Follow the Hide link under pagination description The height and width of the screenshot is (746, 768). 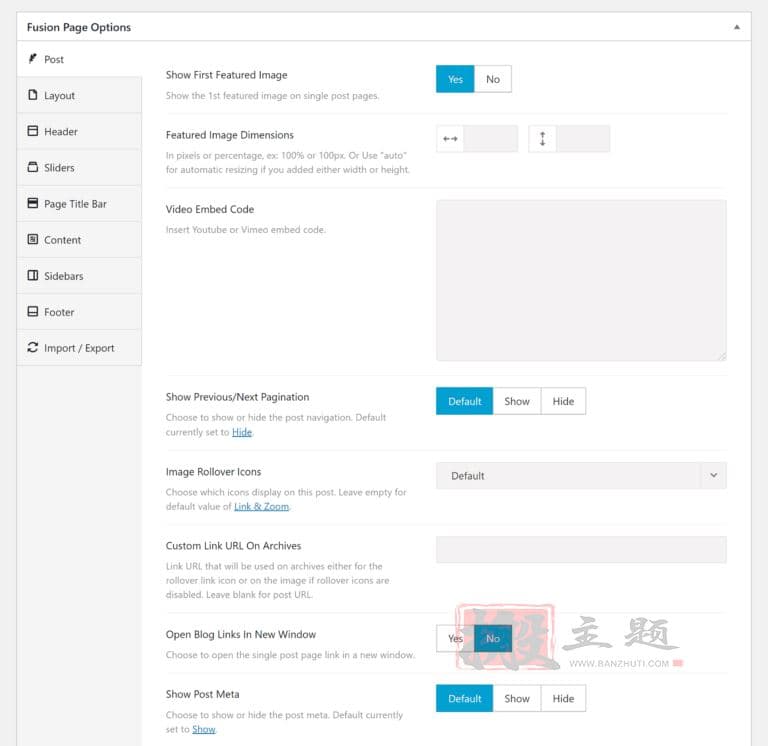[x=242, y=432]
